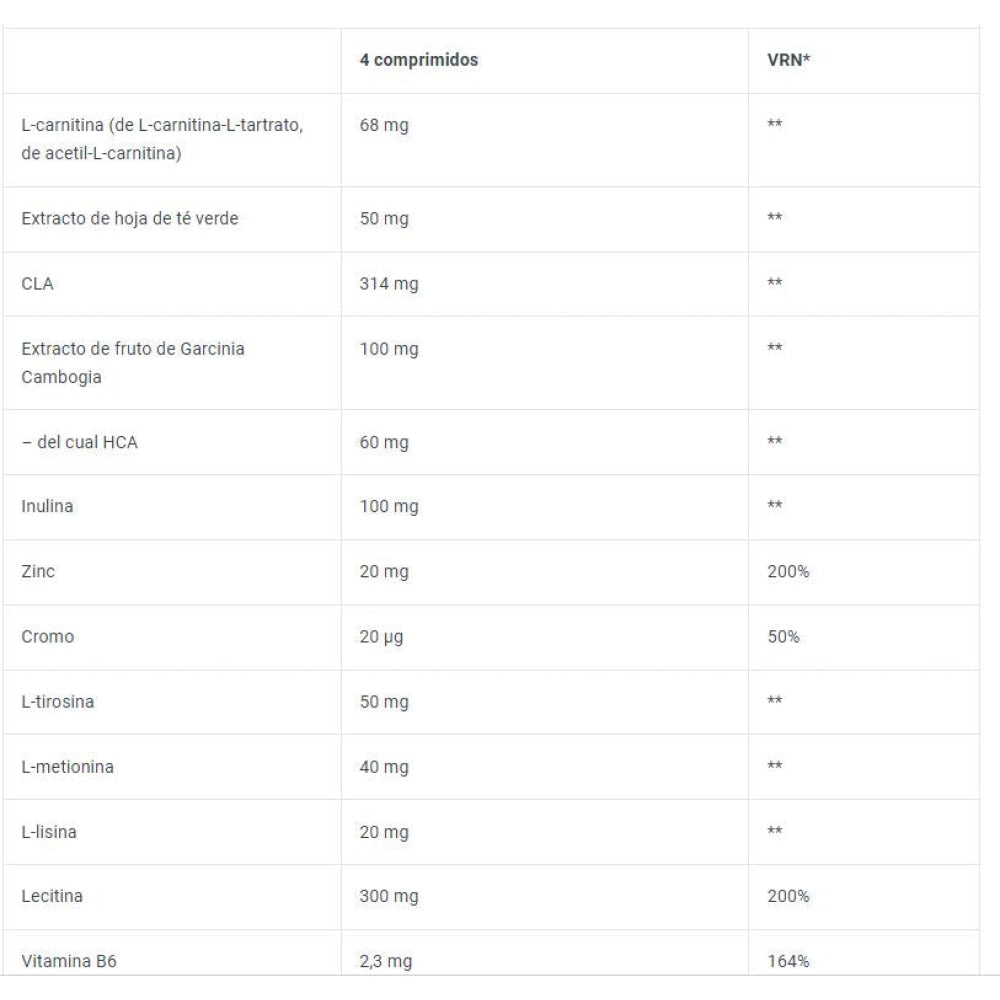Click the Lecitina 300 mg amount

click(x=389, y=896)
